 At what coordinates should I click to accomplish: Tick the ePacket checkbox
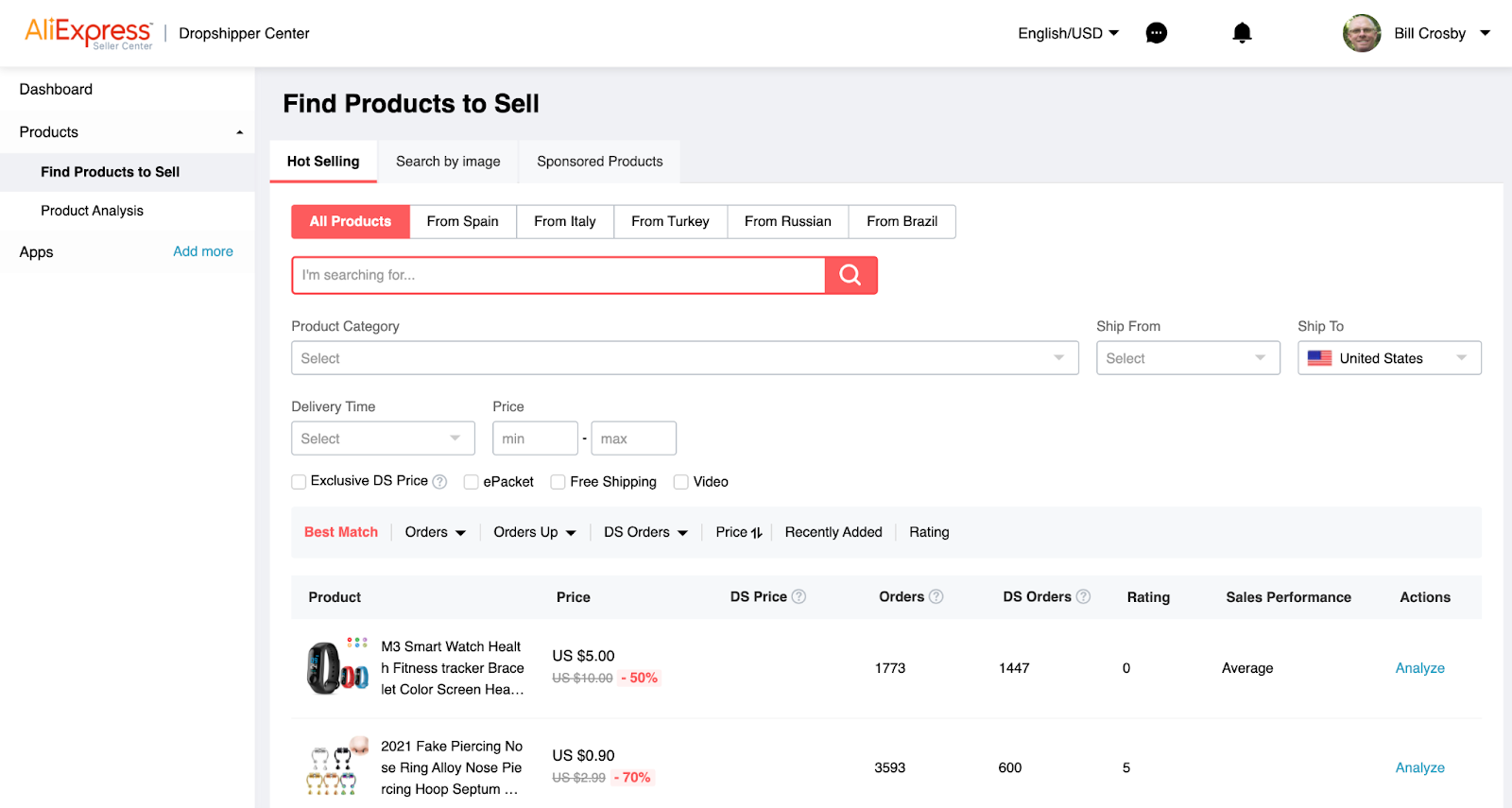pyautogui.click(x=472, y=482)
